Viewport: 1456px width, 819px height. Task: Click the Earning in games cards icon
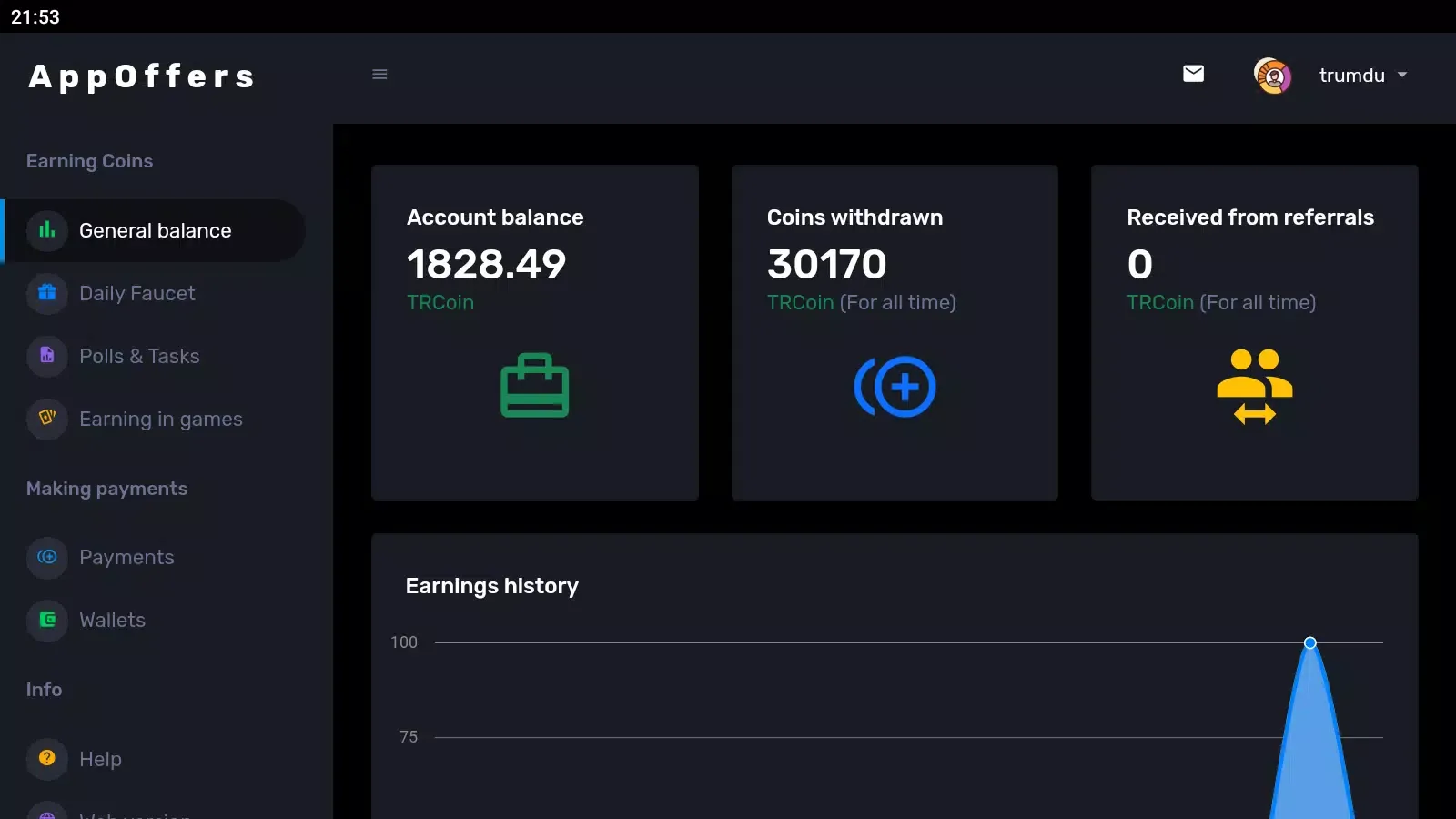(47, 419)
